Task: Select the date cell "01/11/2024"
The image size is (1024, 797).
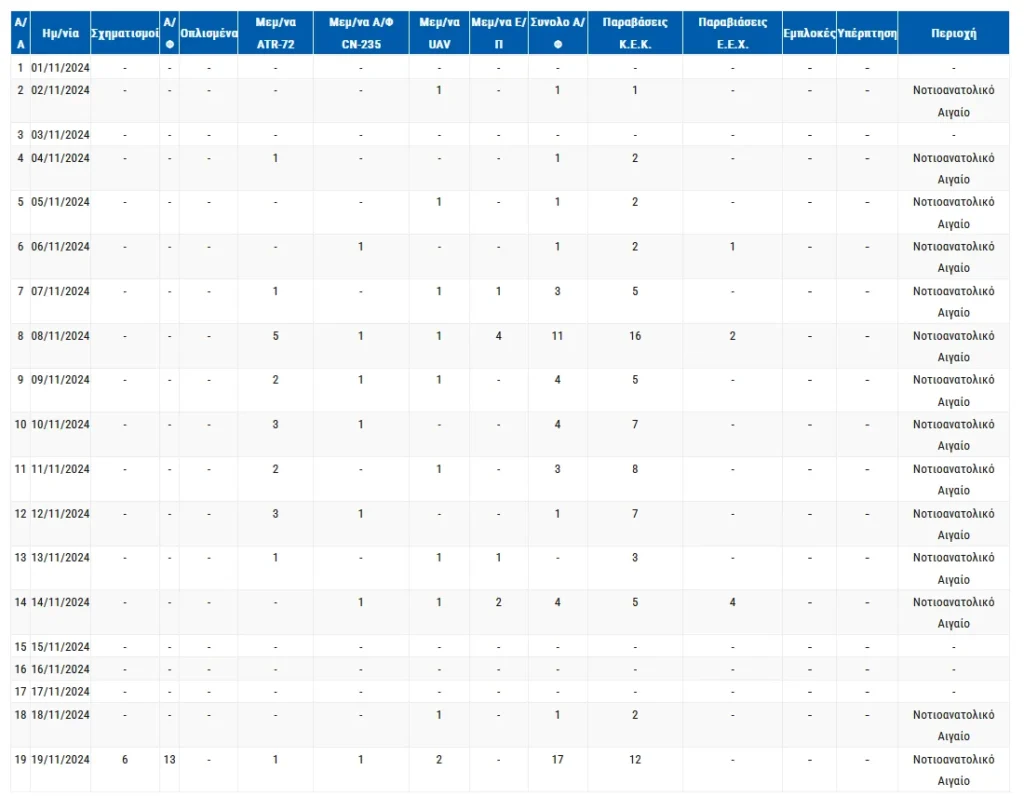Action: tap(60, 67)
